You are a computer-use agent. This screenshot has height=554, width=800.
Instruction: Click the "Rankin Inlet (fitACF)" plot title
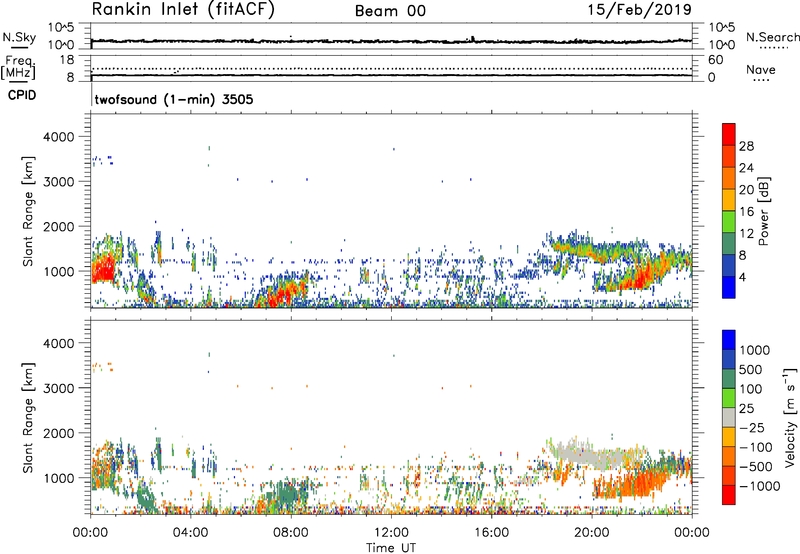183,10
